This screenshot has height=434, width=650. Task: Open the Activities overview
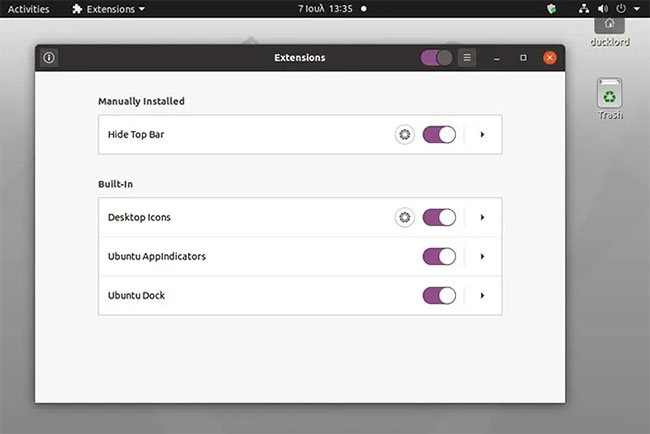coord(28,9)
